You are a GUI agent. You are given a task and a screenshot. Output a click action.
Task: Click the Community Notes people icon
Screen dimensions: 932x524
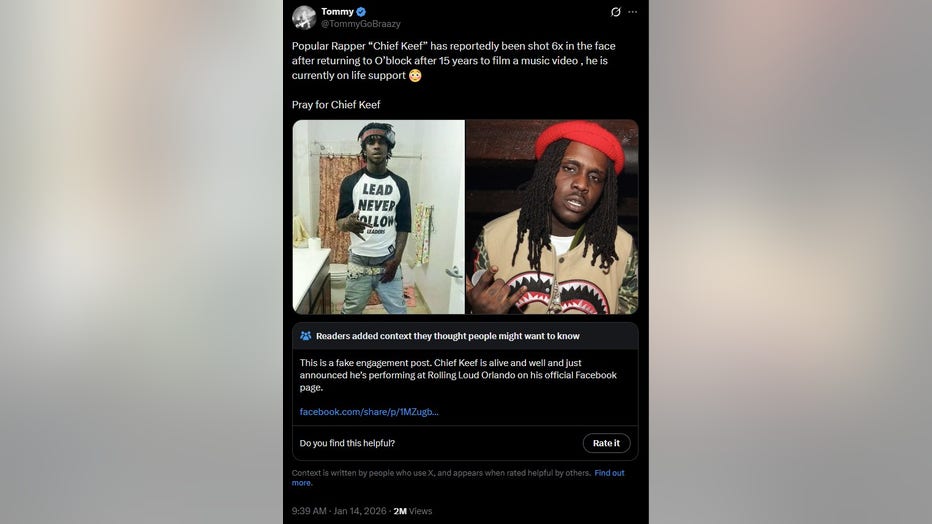point(306,336)
